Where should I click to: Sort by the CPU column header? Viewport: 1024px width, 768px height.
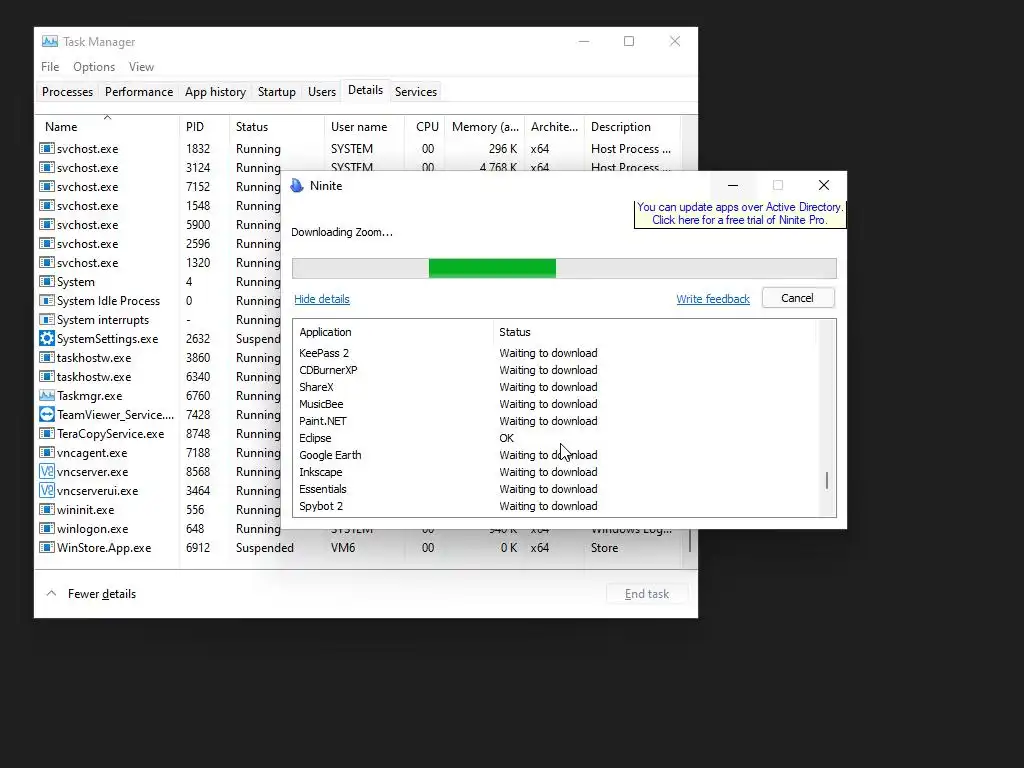[425, 127]
